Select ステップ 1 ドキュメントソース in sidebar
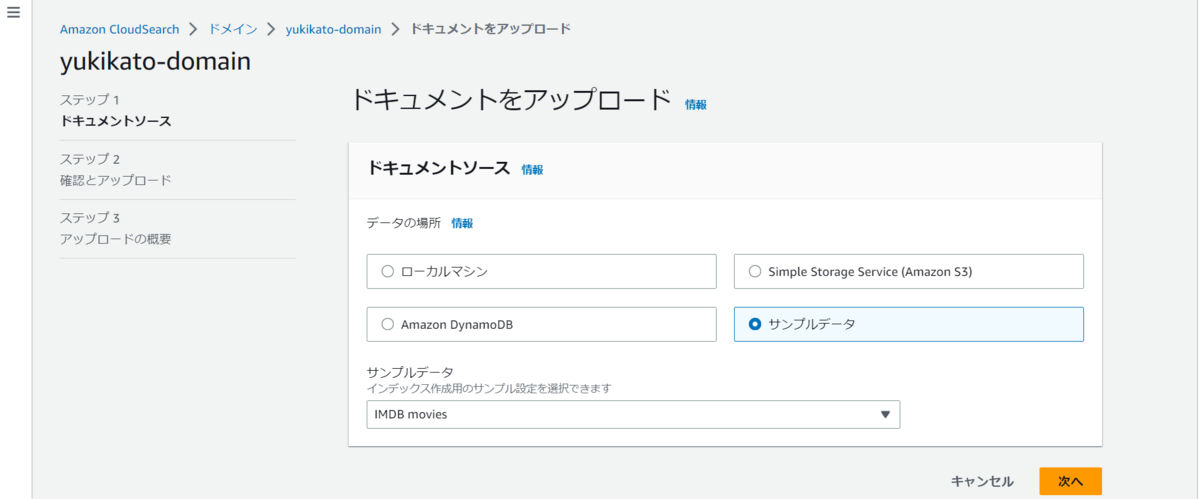This screenshot has height=499, width=1200. [115, 111]
